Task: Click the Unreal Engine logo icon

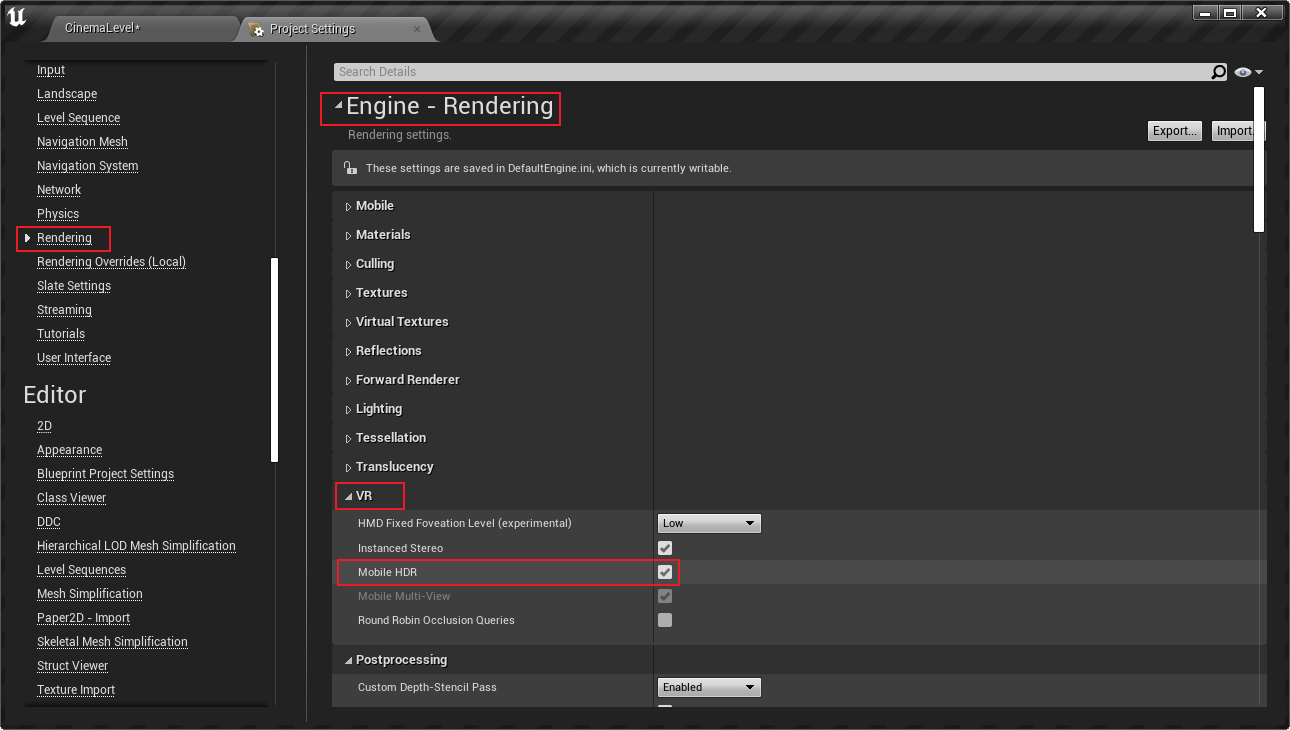Action: click(x=17, y=18)
